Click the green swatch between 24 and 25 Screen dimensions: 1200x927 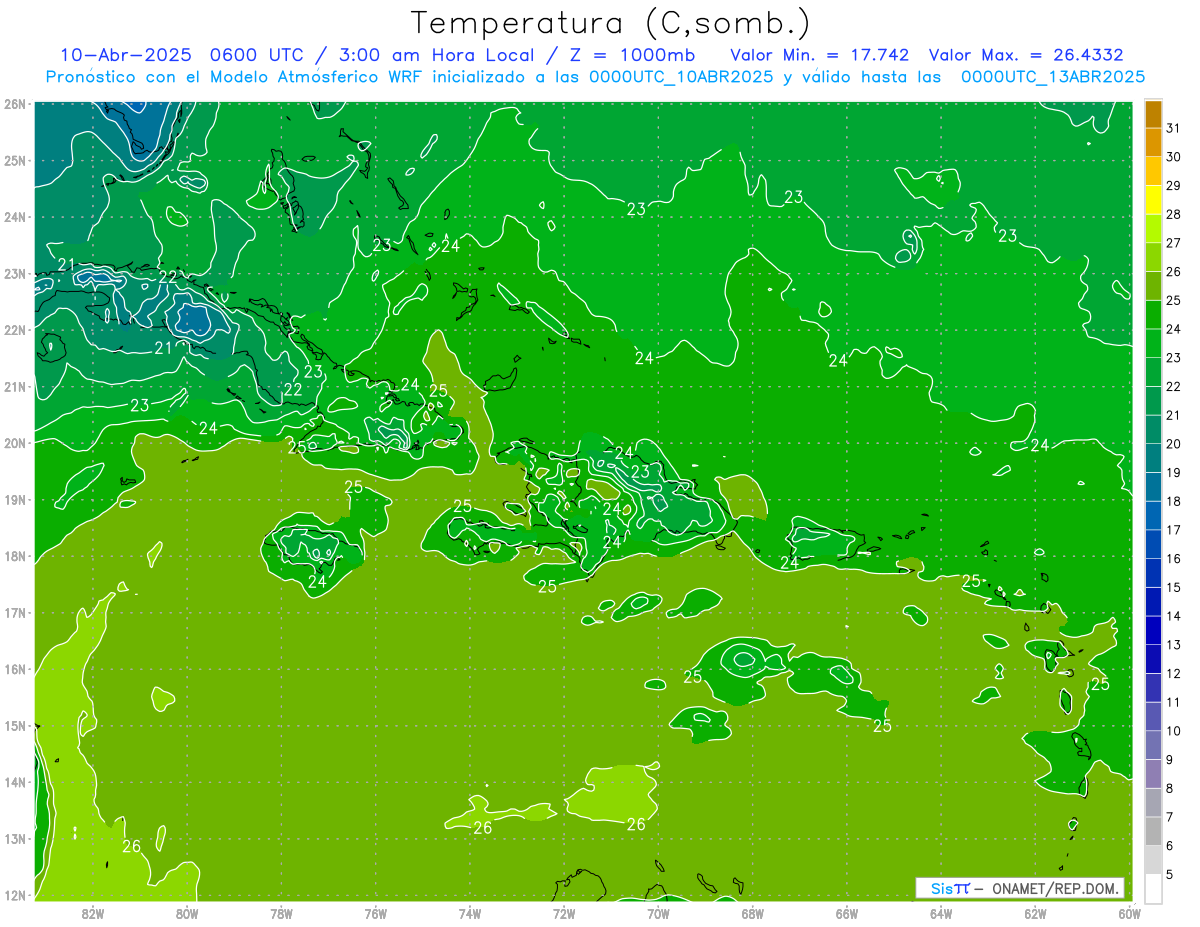click(x=1153, y=315)
